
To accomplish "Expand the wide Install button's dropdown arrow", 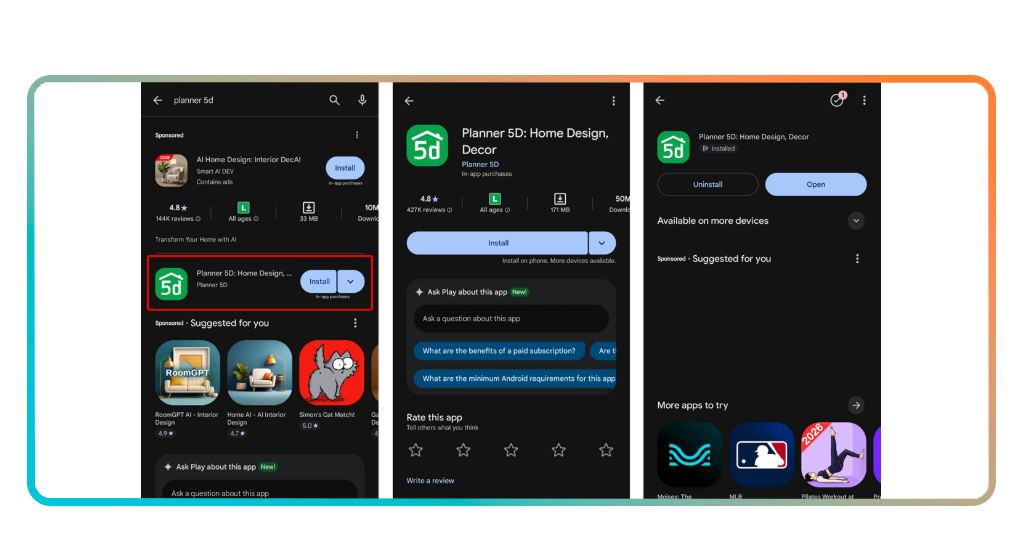I will [602, 243].
